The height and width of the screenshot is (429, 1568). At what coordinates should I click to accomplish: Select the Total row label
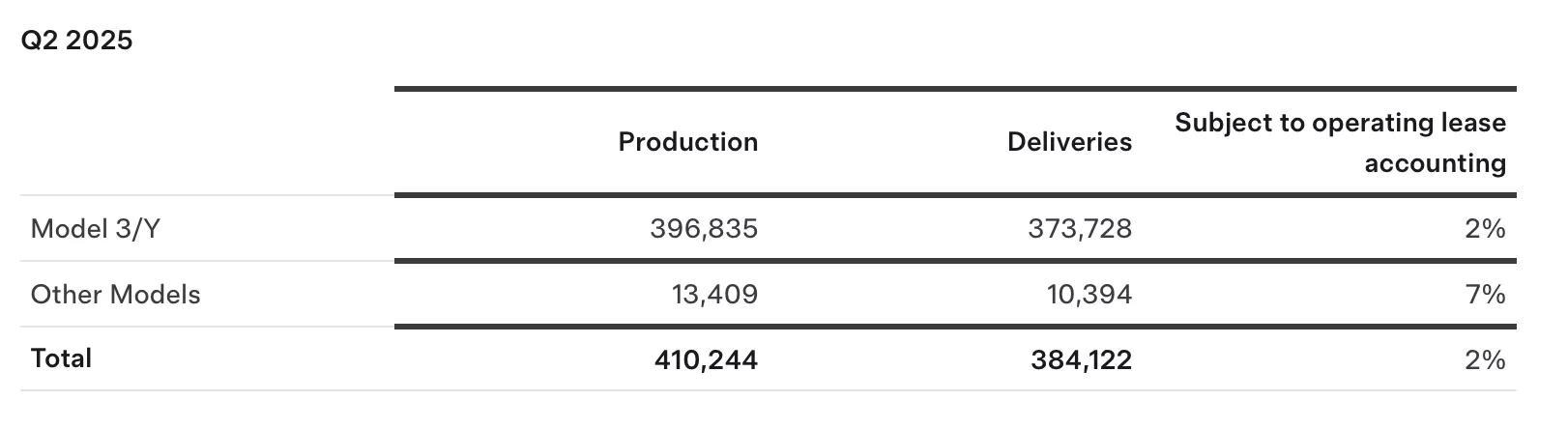click(x=61, y=358)
